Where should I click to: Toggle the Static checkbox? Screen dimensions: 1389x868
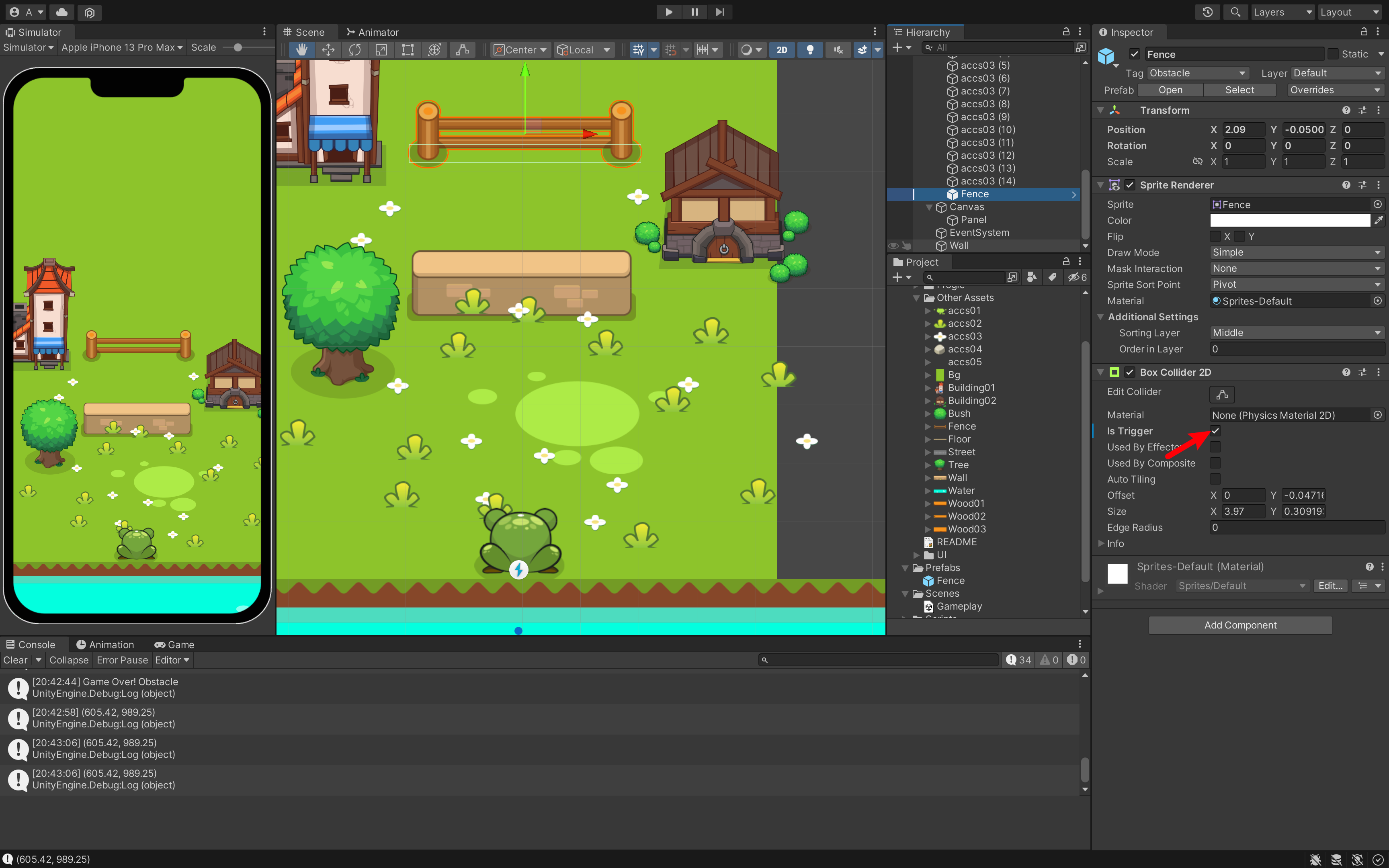click(x=1333, y=55)
